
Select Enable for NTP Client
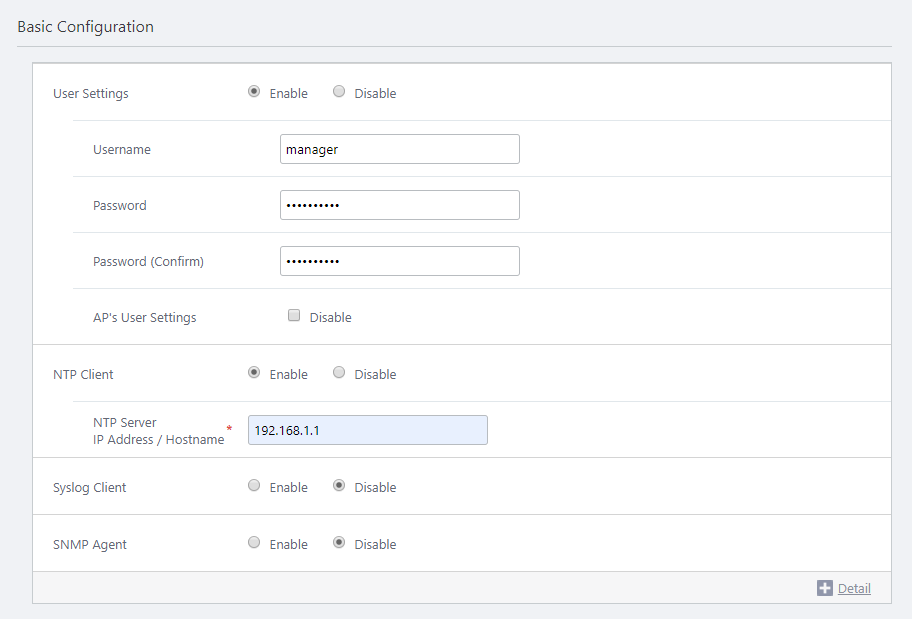click(x=254, y=373)
